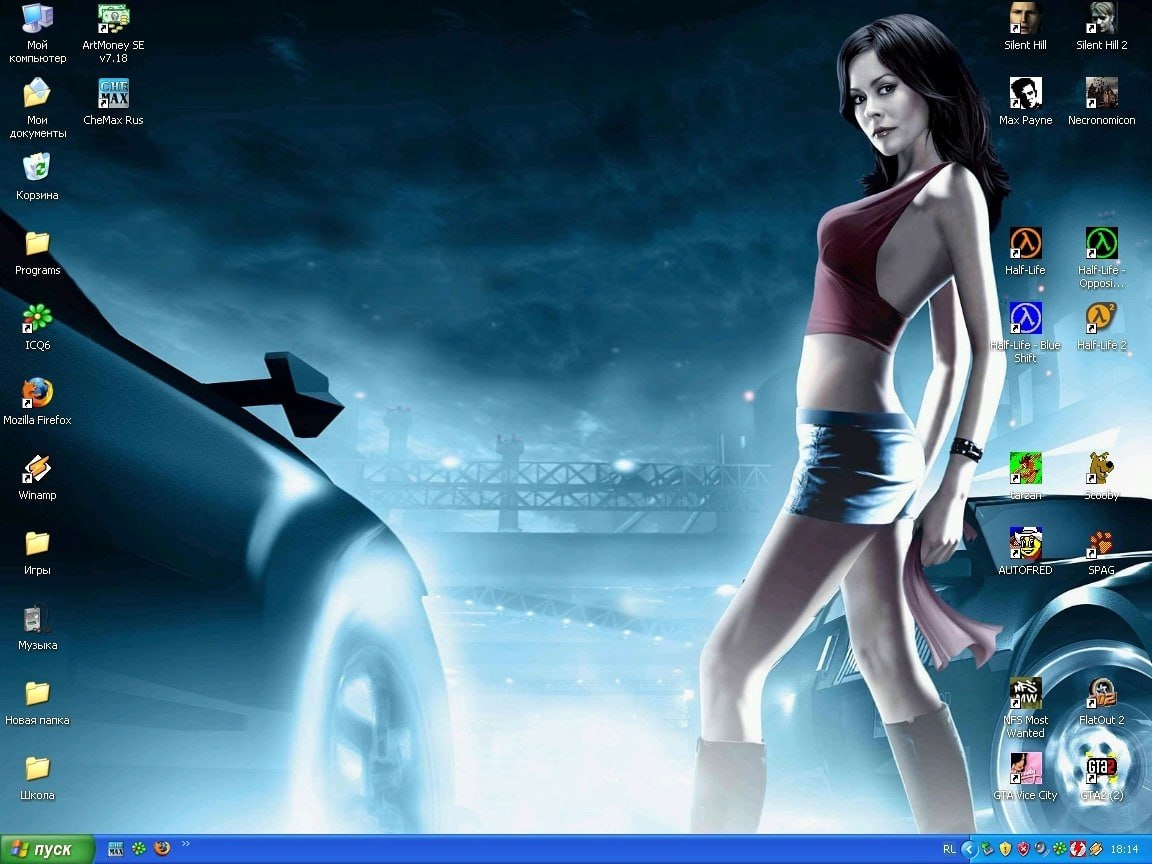Click the Half-Life 2 desktop shortcut
This screenshot has width=1152, height=864.
pos(1101,319)
